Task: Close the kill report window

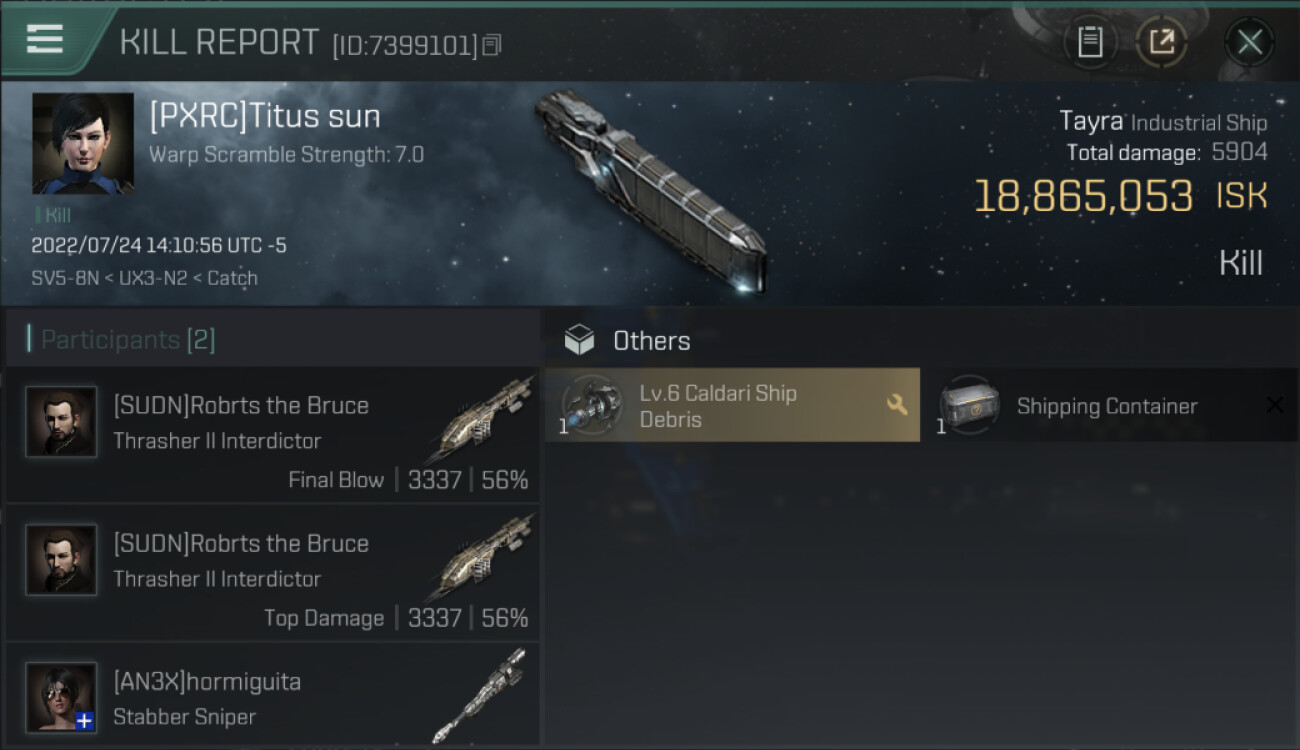Action: coord(1249,42)
